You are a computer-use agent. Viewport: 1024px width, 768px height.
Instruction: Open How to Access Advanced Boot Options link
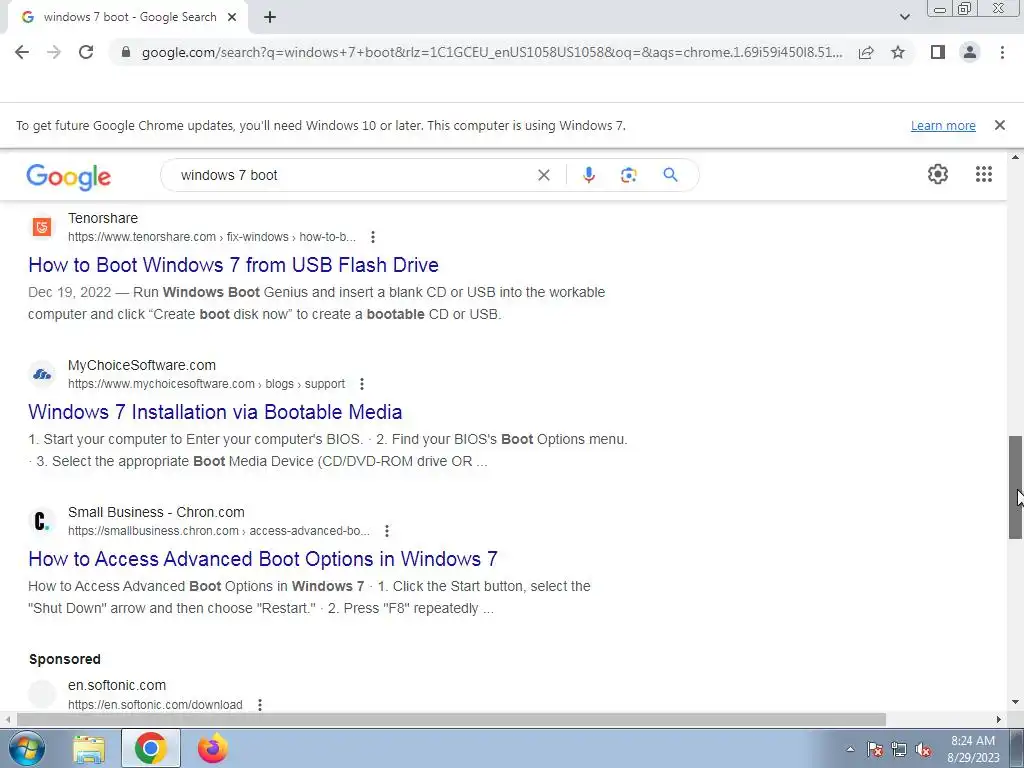(x=263, y=559)
